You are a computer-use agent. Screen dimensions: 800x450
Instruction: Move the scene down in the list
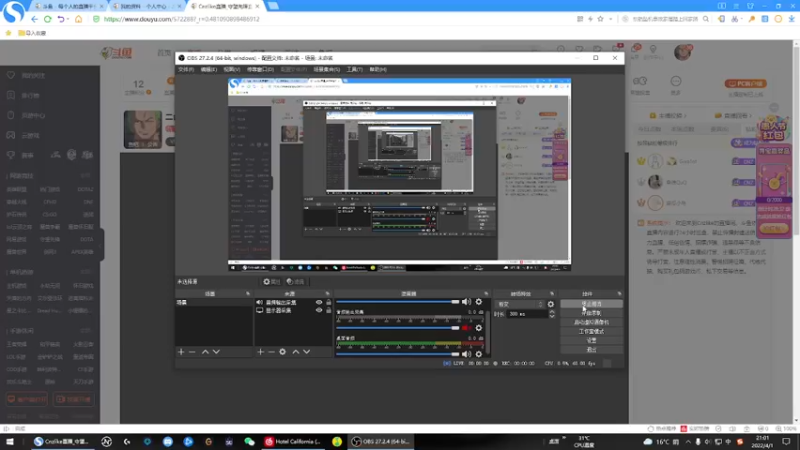click(216, 352)
